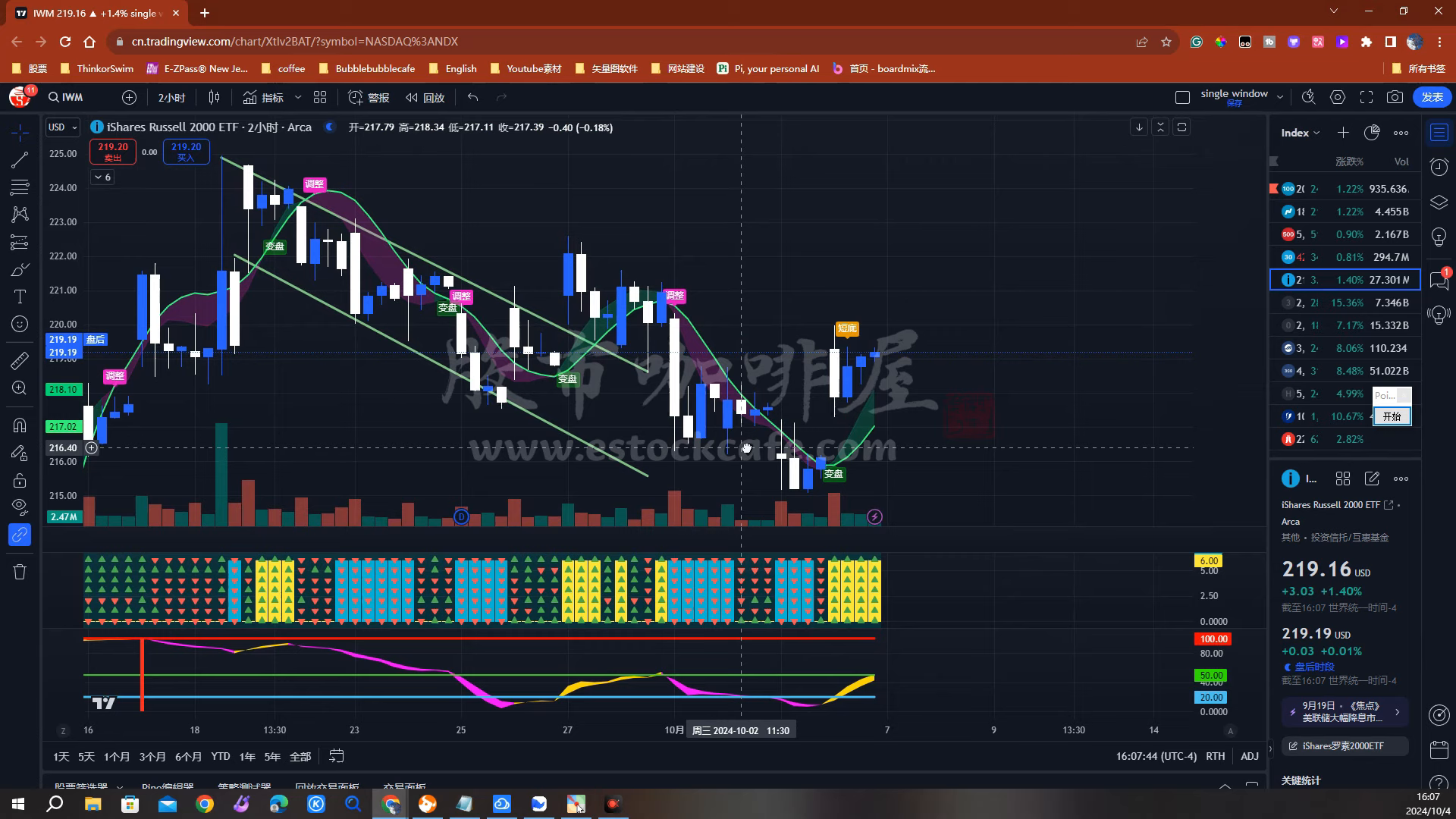Click the 219.20 卖出 sell price box

[x=112, y=152]
